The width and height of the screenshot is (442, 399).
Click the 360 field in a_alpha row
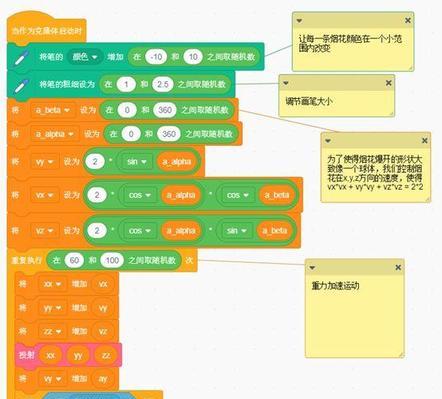coord(169,134)
